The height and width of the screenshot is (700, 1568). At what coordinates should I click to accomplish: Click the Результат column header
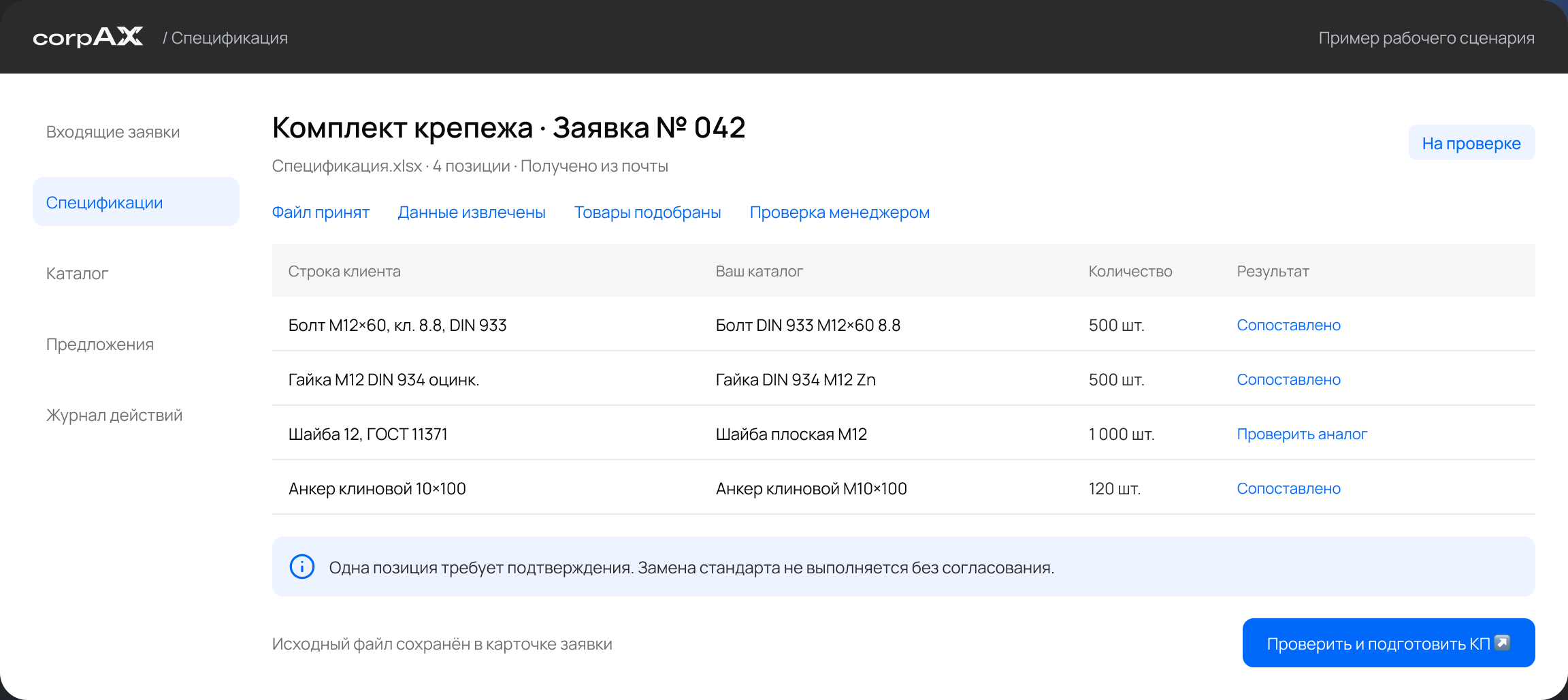pos(1273,271)
